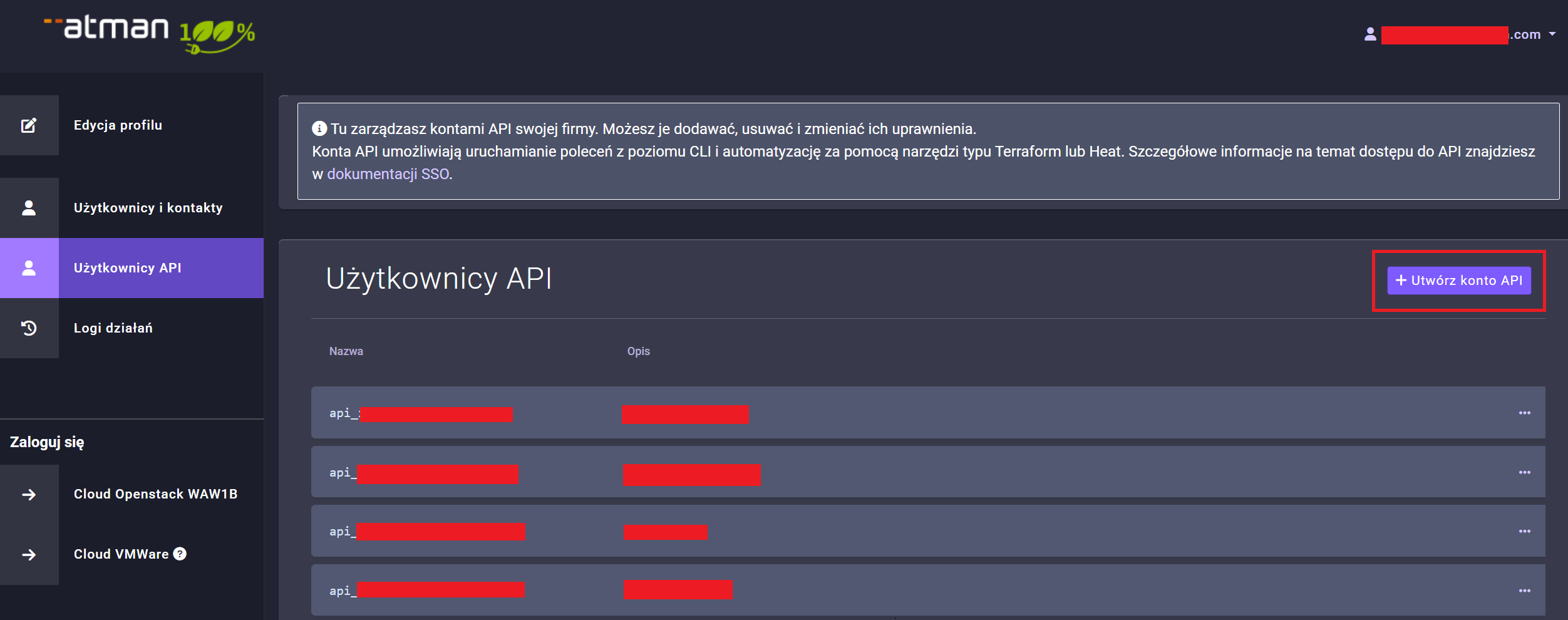Click the Utwórz konto API button
This screenshot has height=620, width=1568.
point(1458,281)
